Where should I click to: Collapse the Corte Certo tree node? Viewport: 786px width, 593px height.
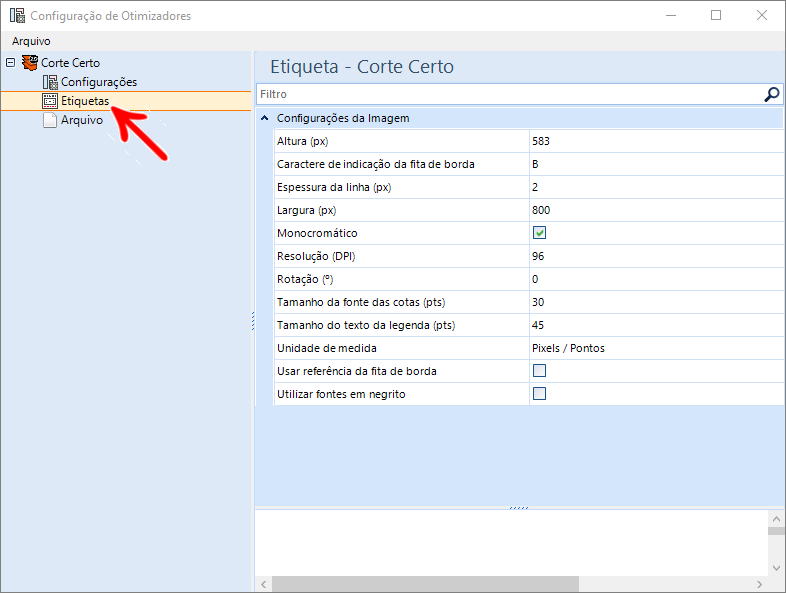point(11,63)
